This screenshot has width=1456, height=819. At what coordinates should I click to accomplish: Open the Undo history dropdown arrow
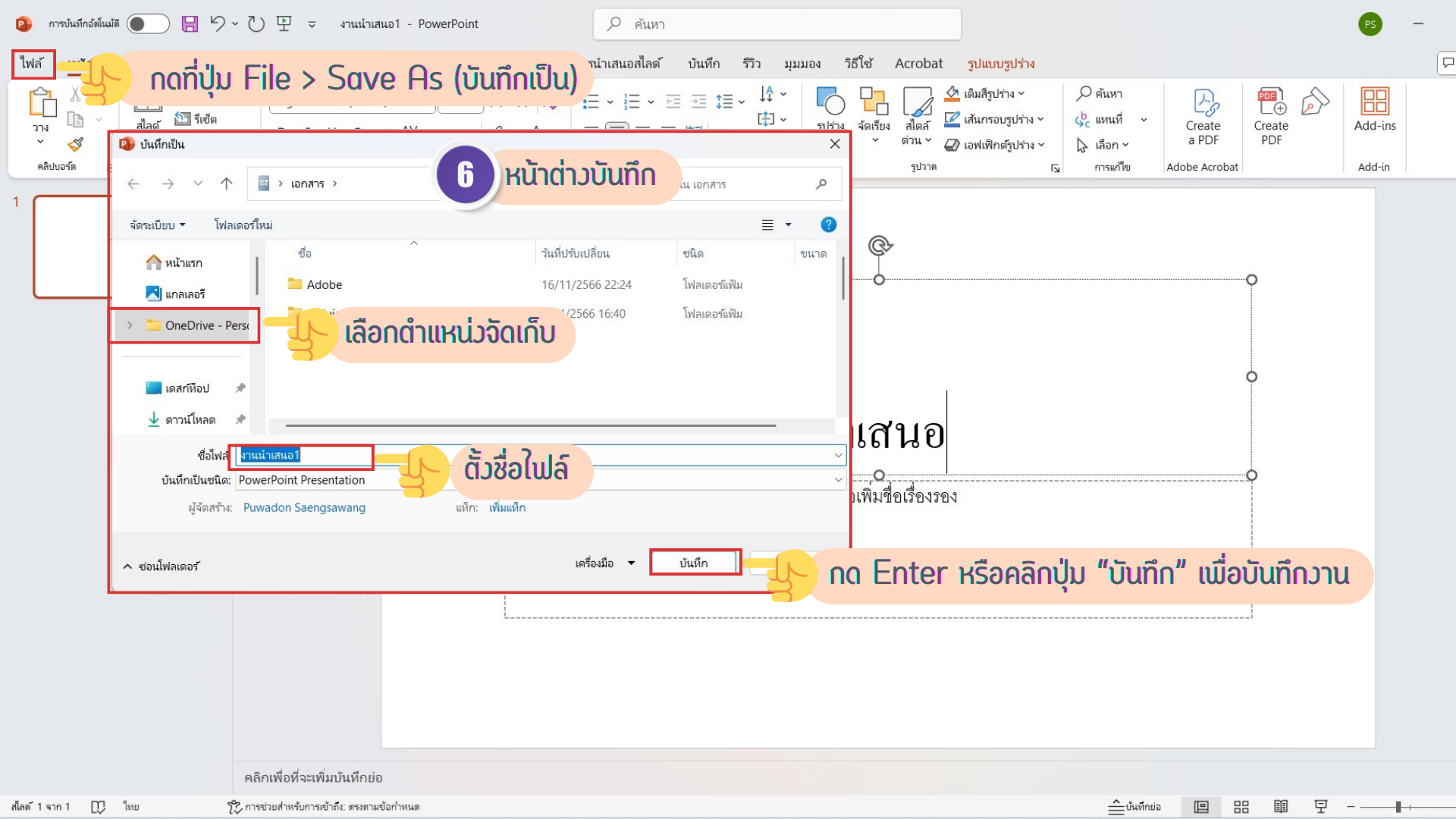click(x=235, y=24)
